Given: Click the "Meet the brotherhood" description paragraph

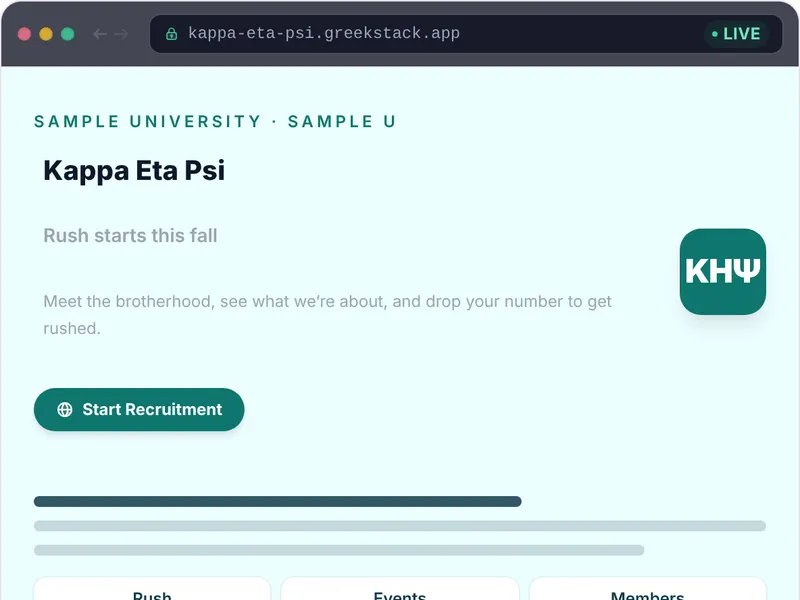Looking at the screenshot, I should (x=327, y=314).
